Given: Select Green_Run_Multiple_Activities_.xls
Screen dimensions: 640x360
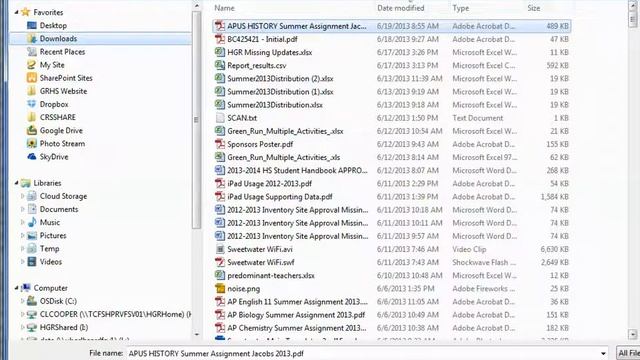Looking at the screenshot, I should click(x=392, y=157).
